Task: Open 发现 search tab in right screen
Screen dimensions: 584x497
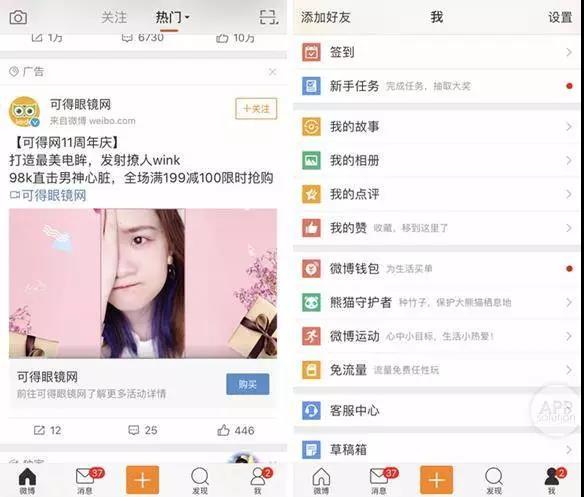Action: [x=494, y=481]
